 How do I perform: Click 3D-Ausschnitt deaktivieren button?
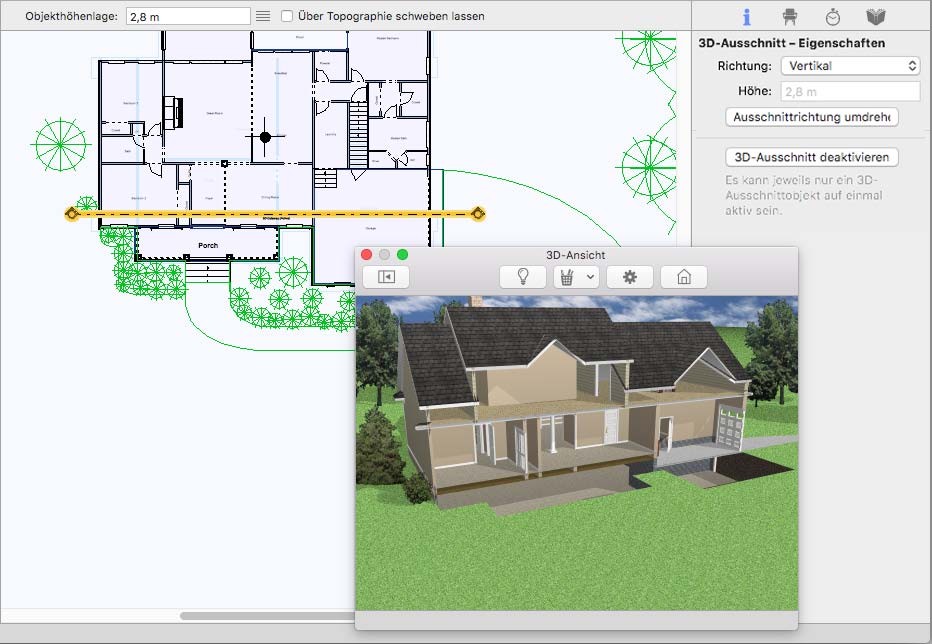tap(811, 157)
